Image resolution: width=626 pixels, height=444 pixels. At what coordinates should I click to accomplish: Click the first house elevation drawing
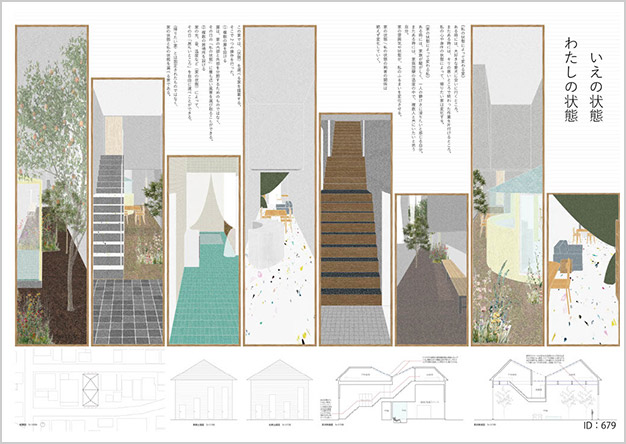click(204, 385)
